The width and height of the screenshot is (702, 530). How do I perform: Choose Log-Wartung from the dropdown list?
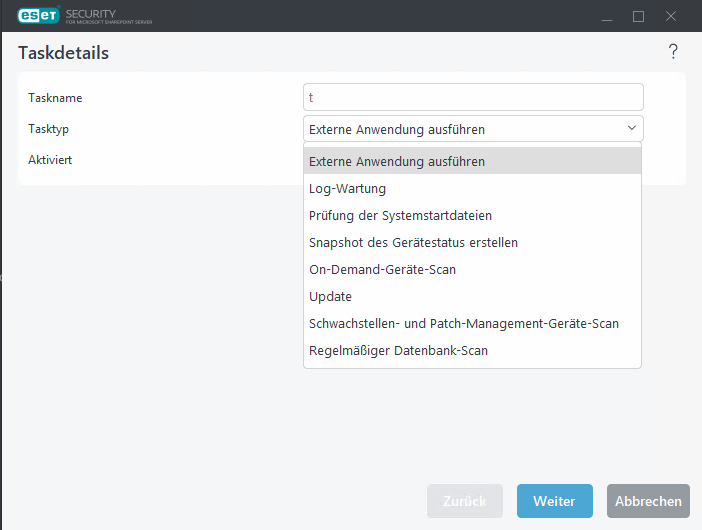[472, 188]
